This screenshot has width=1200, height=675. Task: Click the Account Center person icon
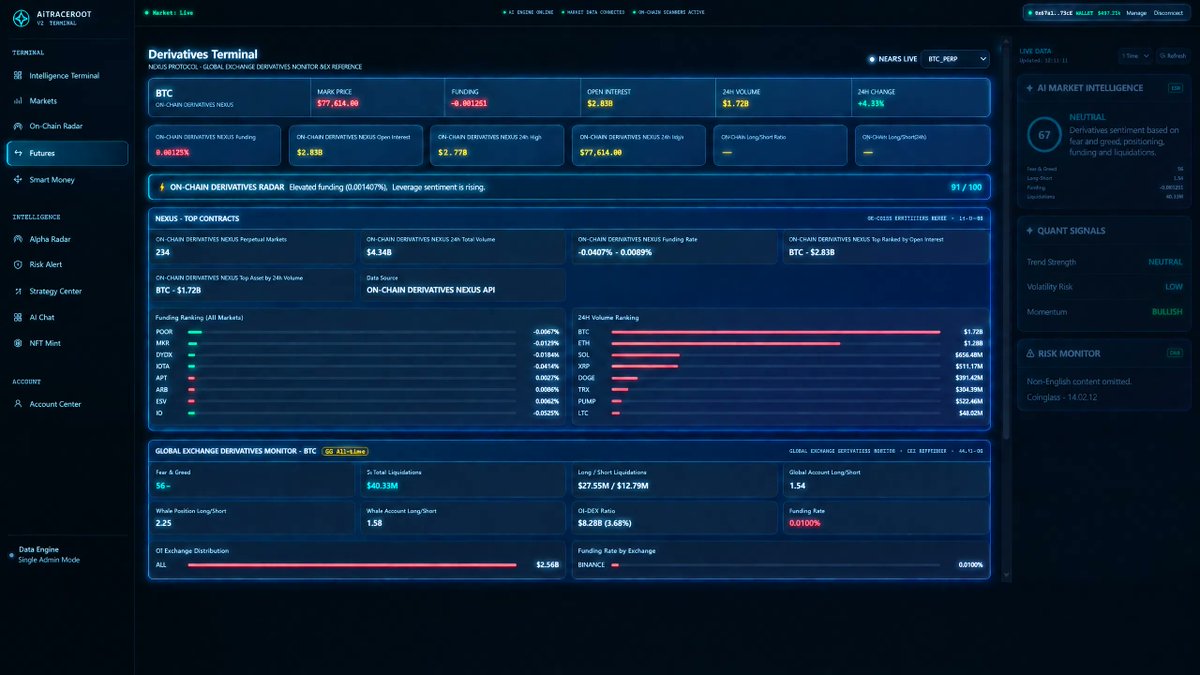[x=18, y=404]
